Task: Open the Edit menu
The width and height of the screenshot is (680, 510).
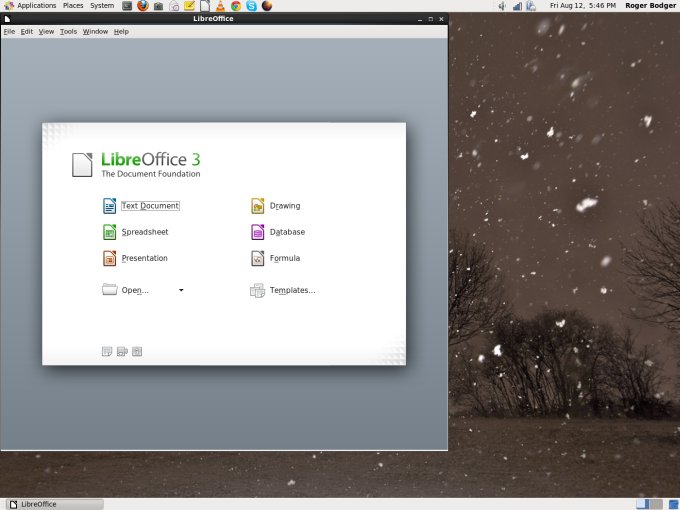Action: click(27, 32)
